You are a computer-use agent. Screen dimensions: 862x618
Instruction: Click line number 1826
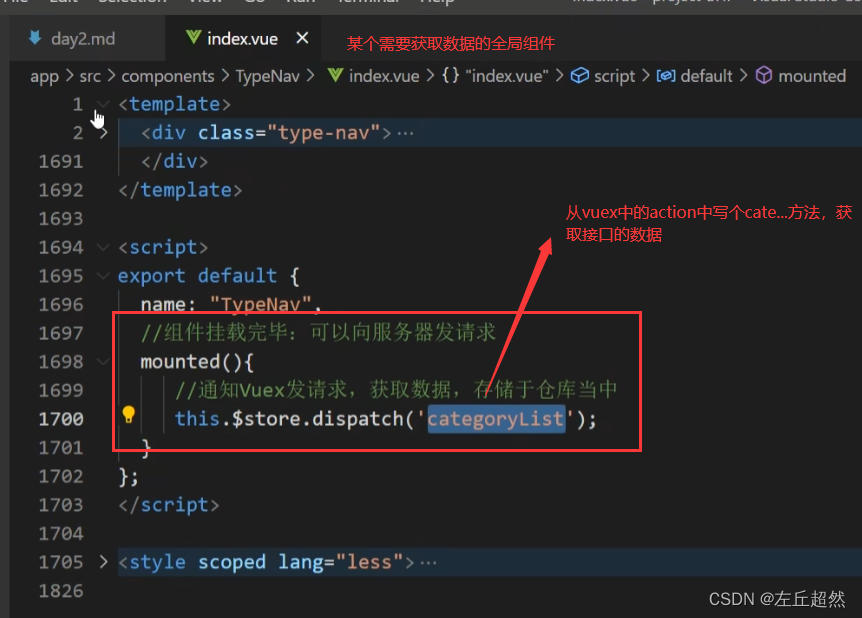61,591
